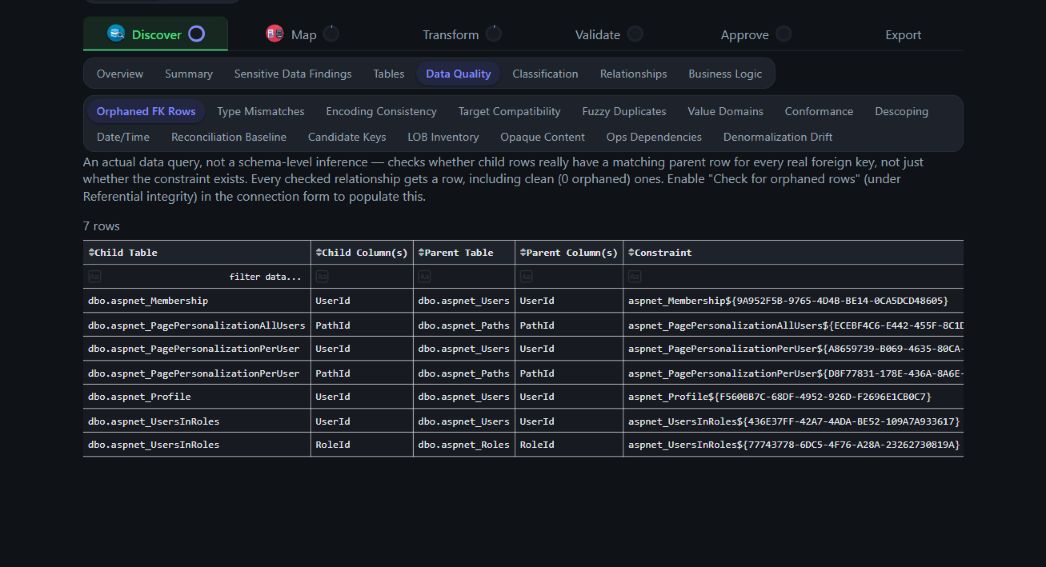The height and width of the screenshot is (567, 1046).
Task: Toggle case-sensitive filter for Constraint column
Action: pyautogui.click(x=634, y=276)
